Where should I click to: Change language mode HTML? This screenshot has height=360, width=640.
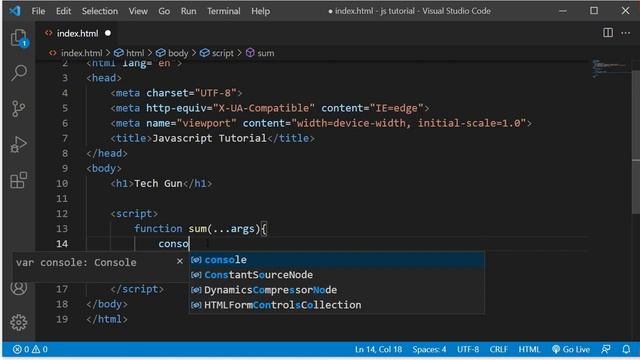point(529,349)
